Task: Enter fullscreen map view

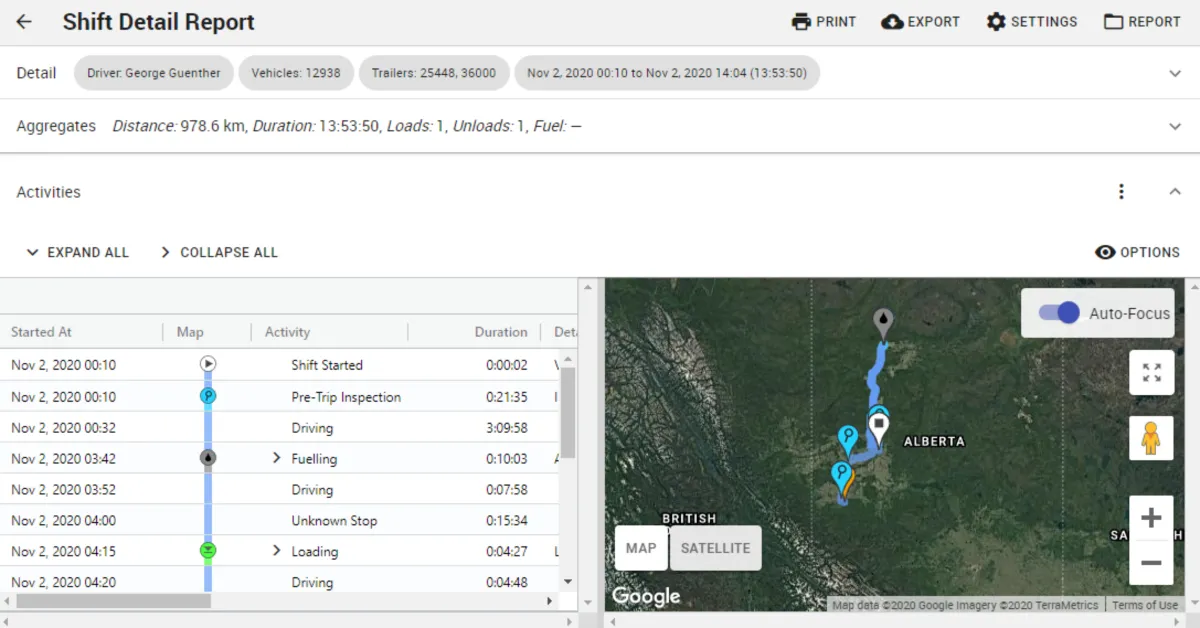Action: pyautogui.click(x=1151, y=373)
